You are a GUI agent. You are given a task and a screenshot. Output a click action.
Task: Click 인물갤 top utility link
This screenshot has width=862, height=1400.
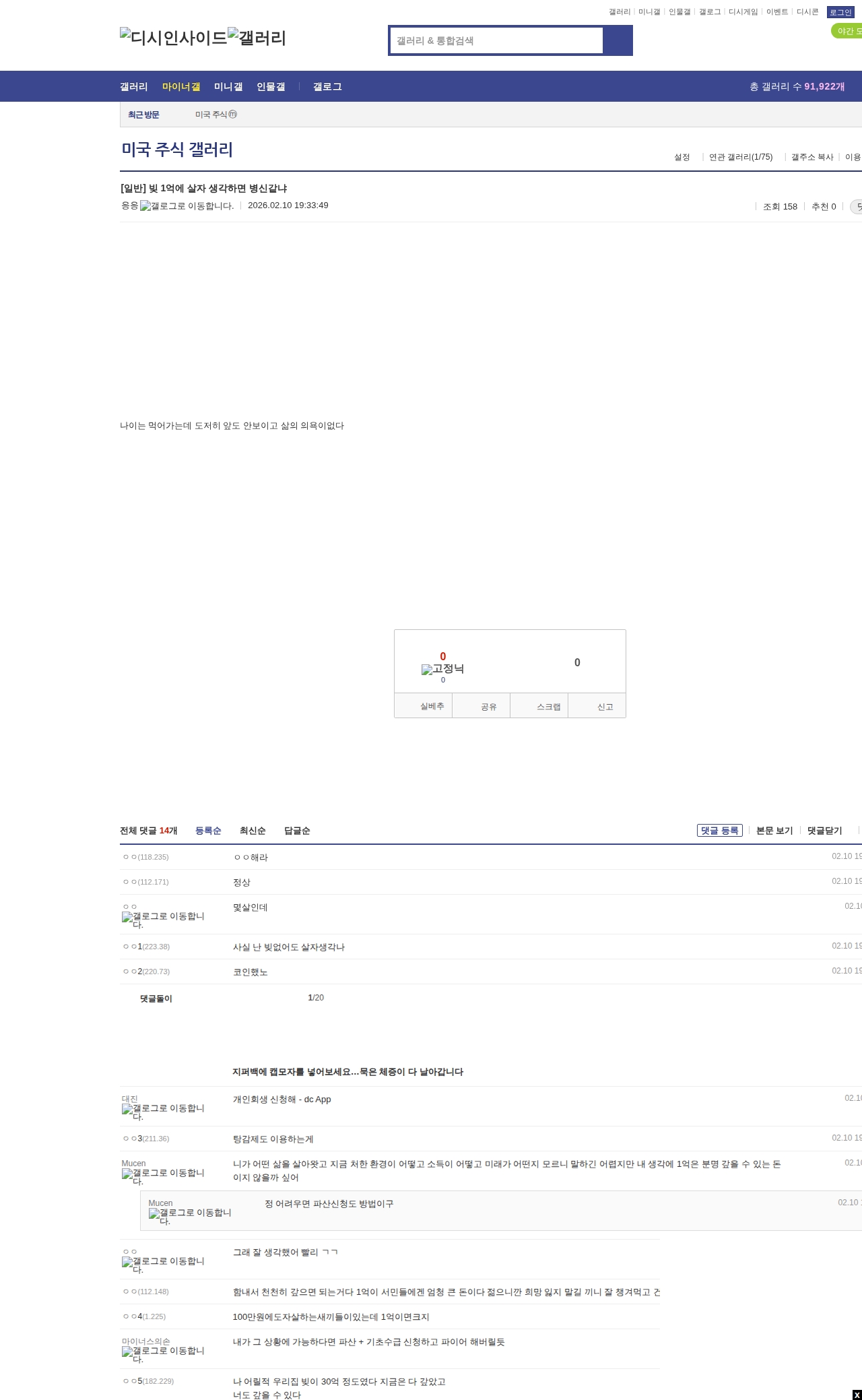tap(679, 12)
